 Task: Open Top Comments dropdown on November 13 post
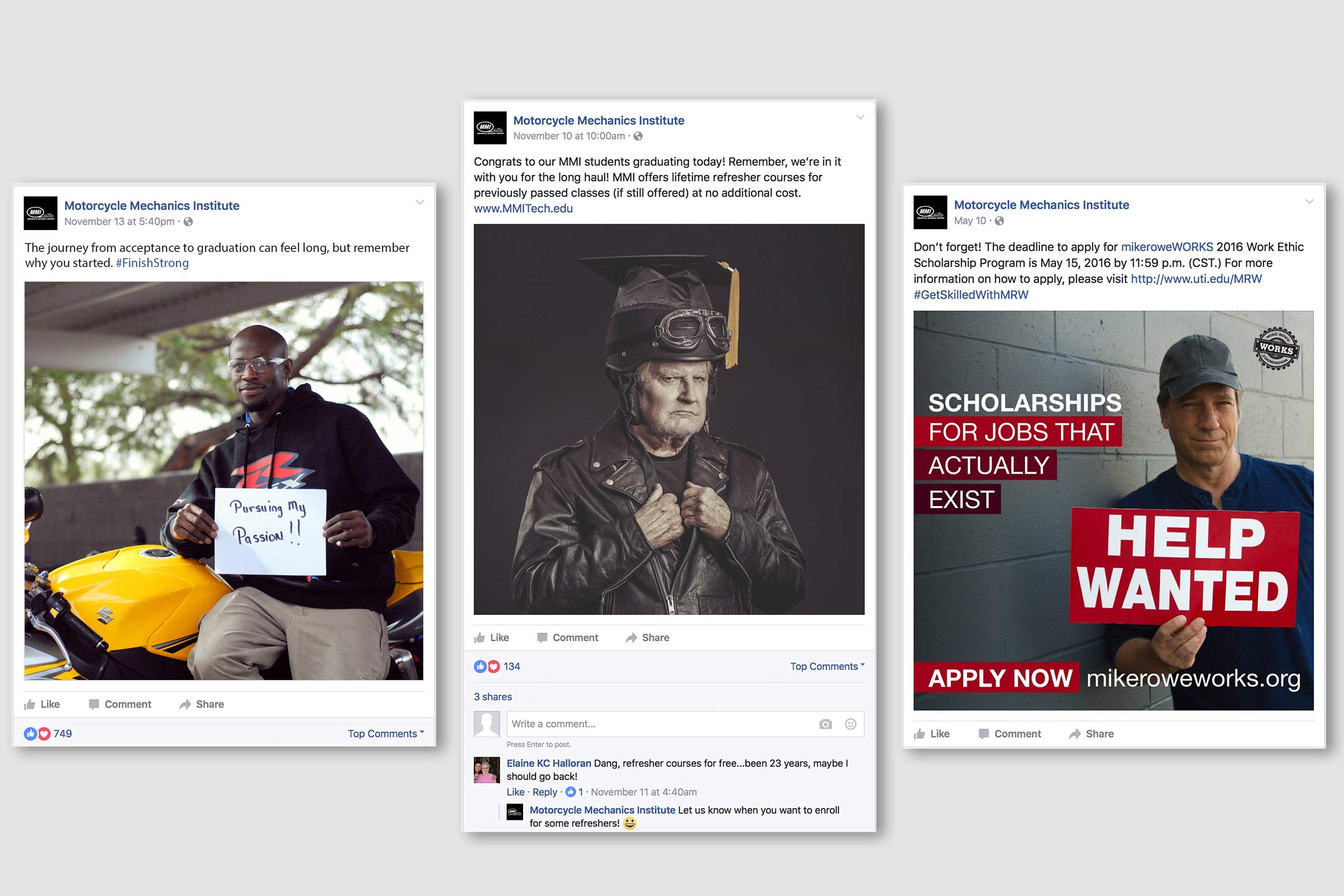click(x=386, y=734)
